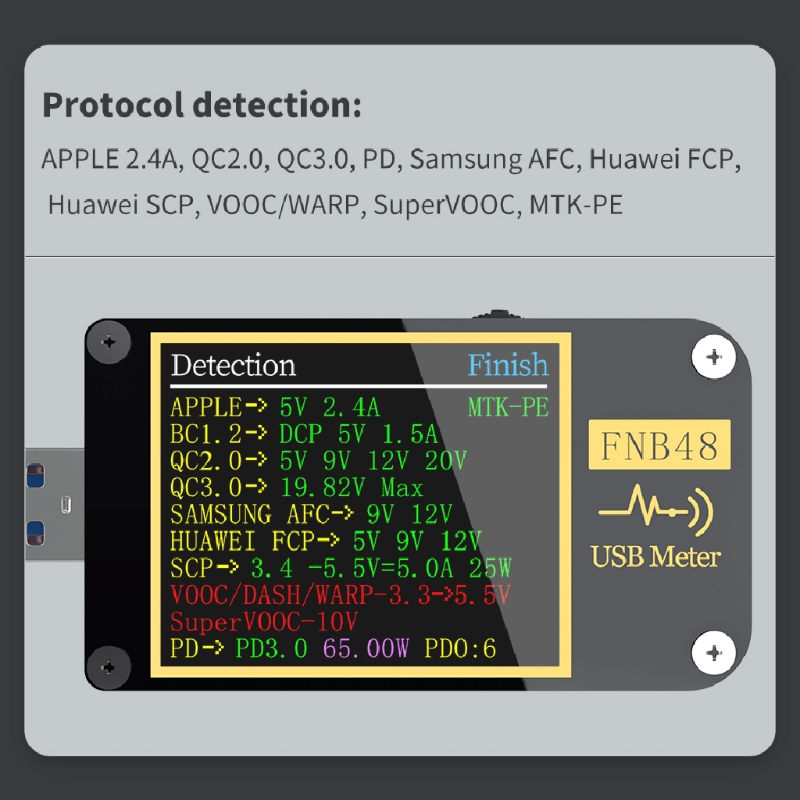Click the top-left black screw
The width and height of the screenshot is (800, 800).
tap(108, 342)
